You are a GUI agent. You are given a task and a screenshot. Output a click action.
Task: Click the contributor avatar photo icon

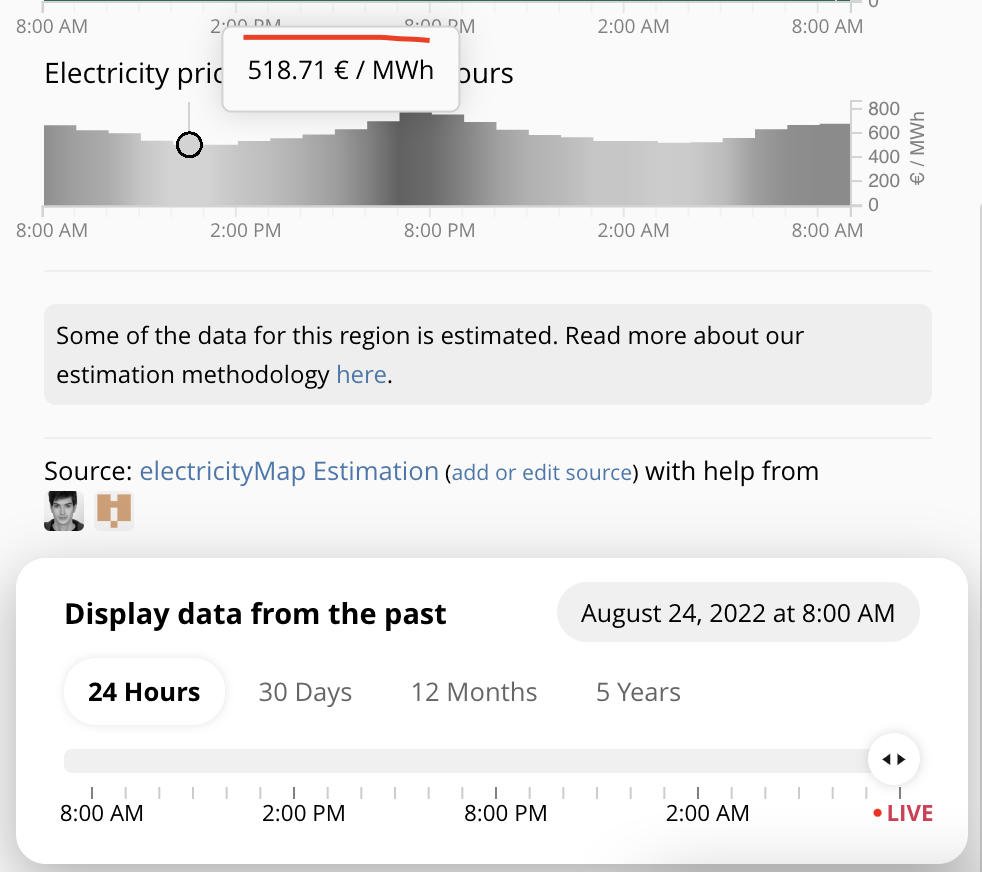(63, 511)
